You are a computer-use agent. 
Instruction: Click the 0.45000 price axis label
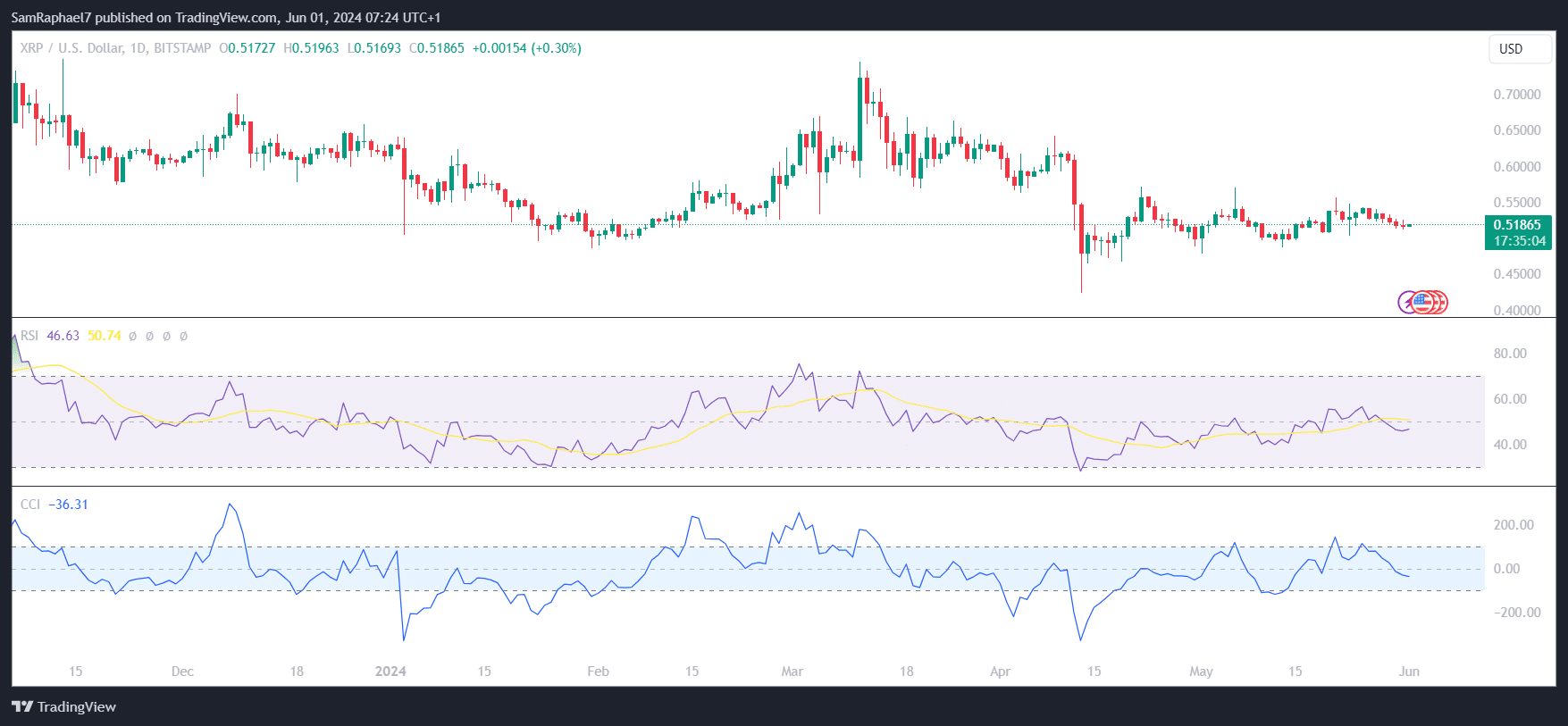pyautogui.click(x=1517, y=274)
